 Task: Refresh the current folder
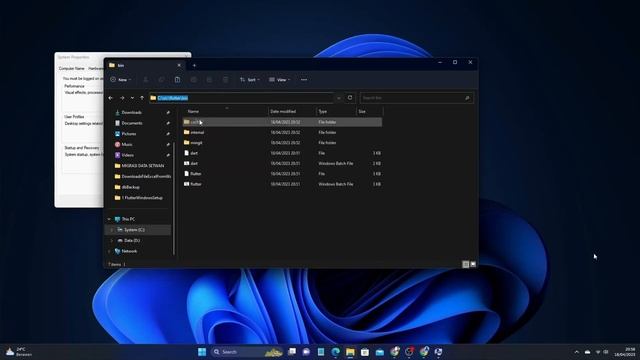click(350, 98)
